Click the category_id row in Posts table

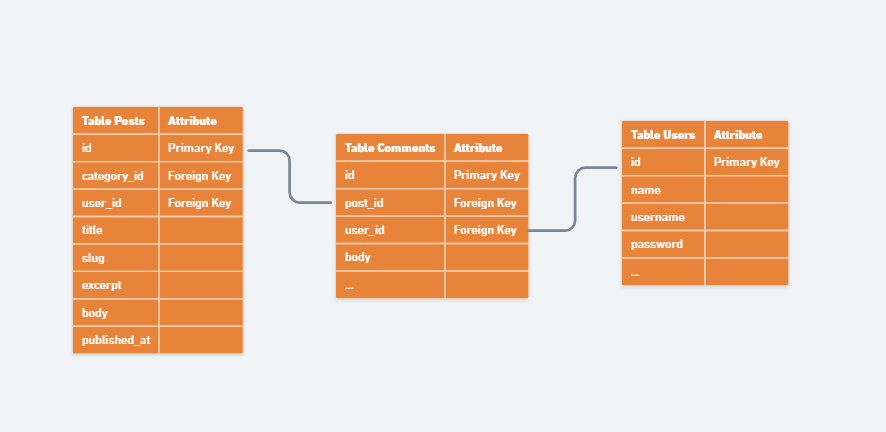coord(115,176)
